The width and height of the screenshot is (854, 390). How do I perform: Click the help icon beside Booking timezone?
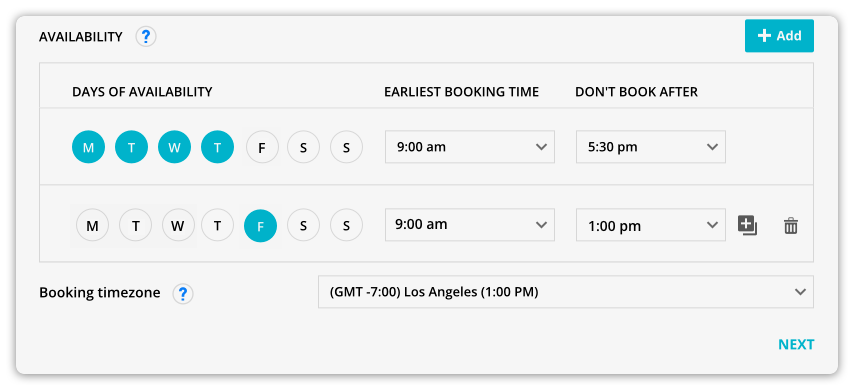point(183,294)
